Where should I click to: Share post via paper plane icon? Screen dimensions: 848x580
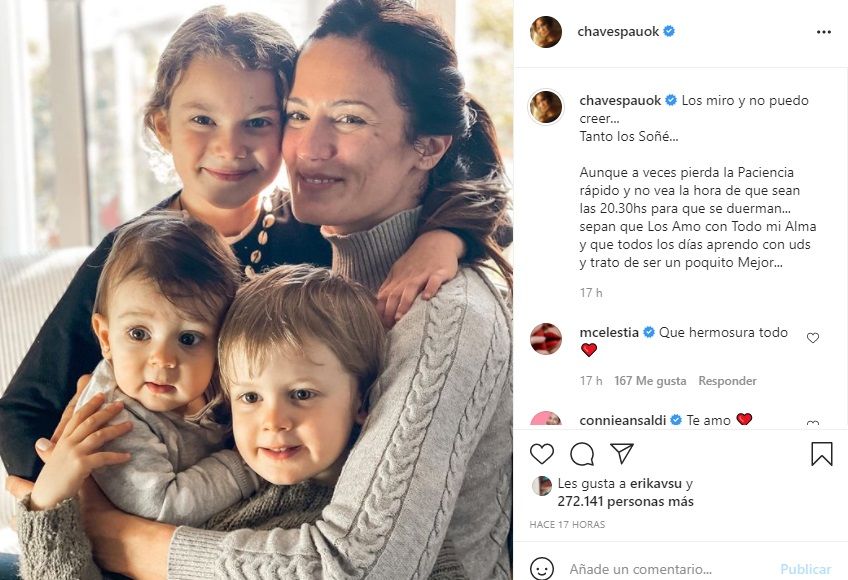click(622, 453)
